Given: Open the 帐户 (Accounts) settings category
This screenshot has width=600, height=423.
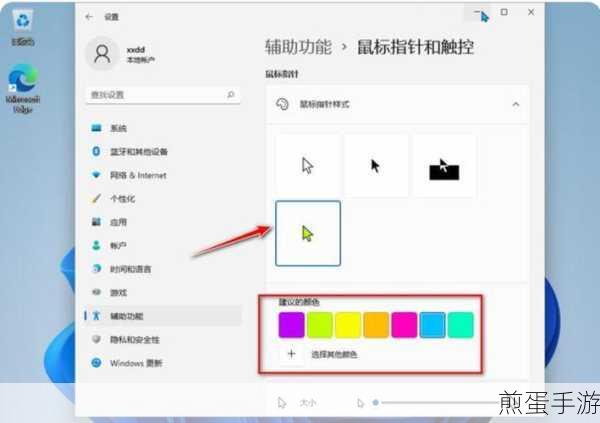Looking at the screenshot, I should 163,245.
